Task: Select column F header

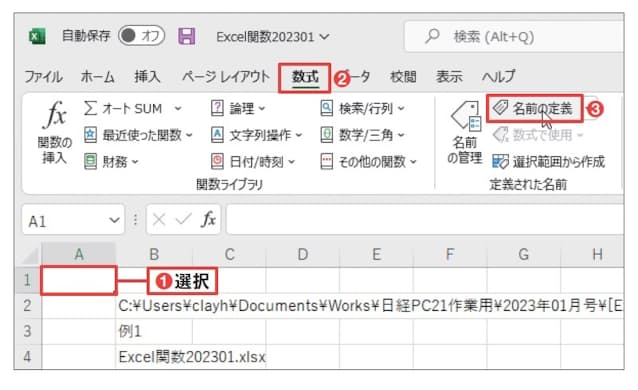Action: [x=450, y=255]
